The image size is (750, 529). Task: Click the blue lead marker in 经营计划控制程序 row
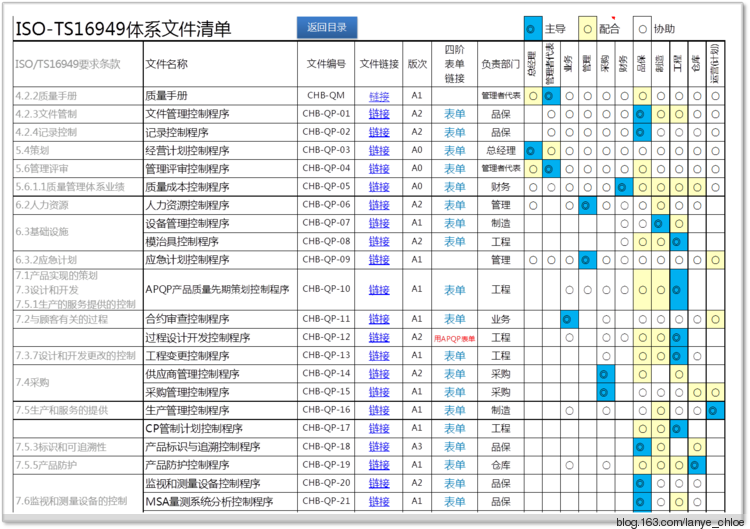pos(533,151)
